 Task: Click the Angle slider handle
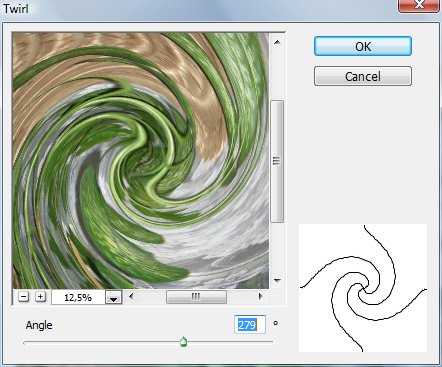(x=183, y=342)
